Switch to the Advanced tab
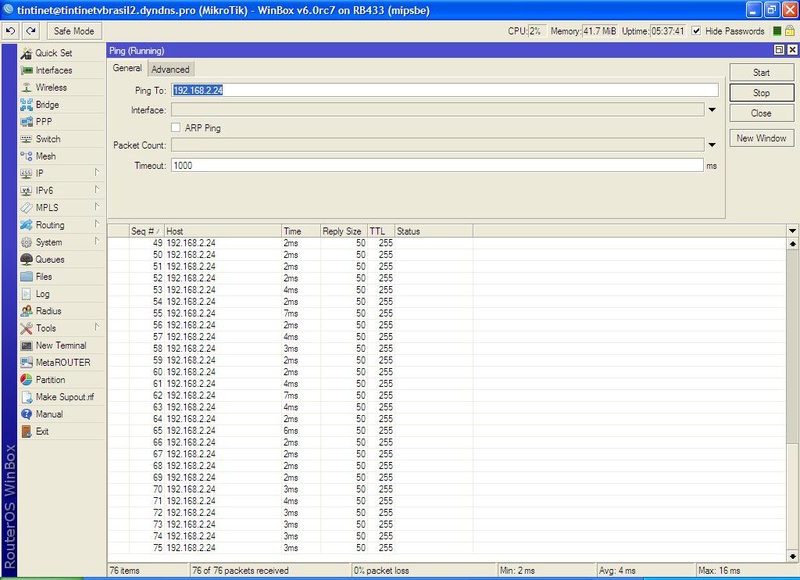 point(170,69)
